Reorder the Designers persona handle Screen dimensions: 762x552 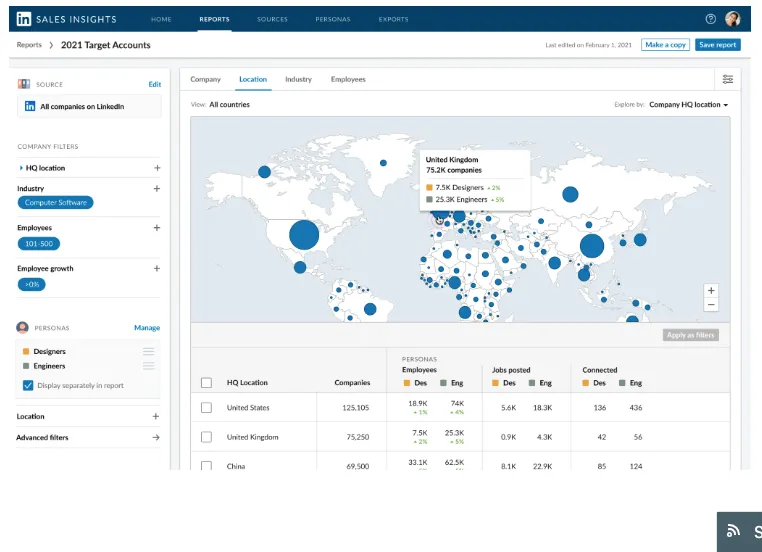pos(148,351)
